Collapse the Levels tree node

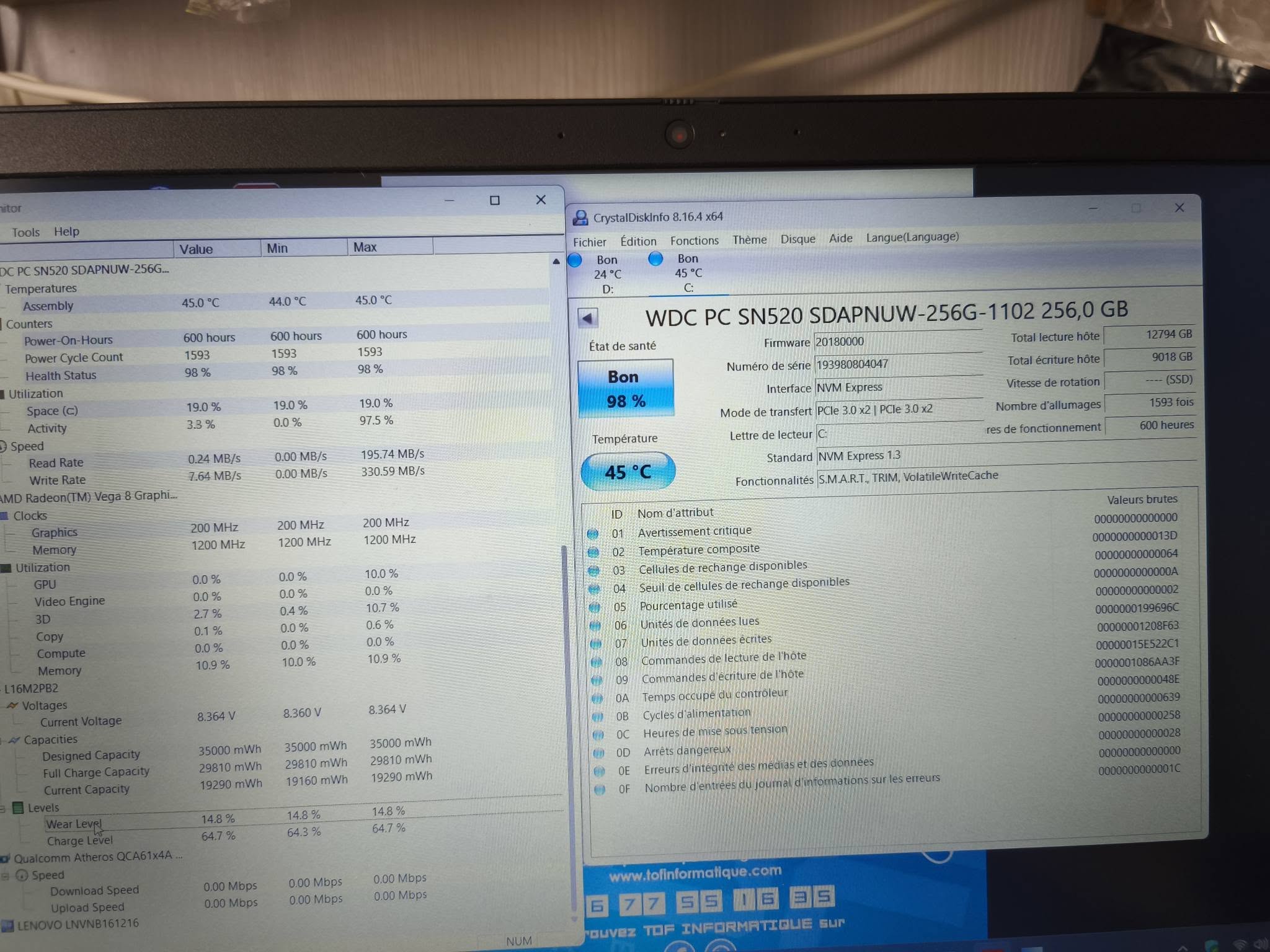(3, 808)
